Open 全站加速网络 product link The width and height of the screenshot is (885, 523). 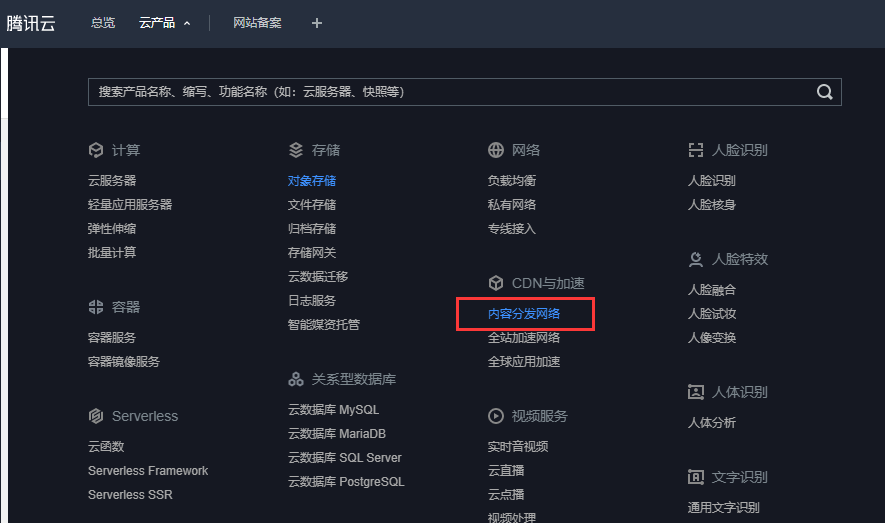click(x=524, y=337)
